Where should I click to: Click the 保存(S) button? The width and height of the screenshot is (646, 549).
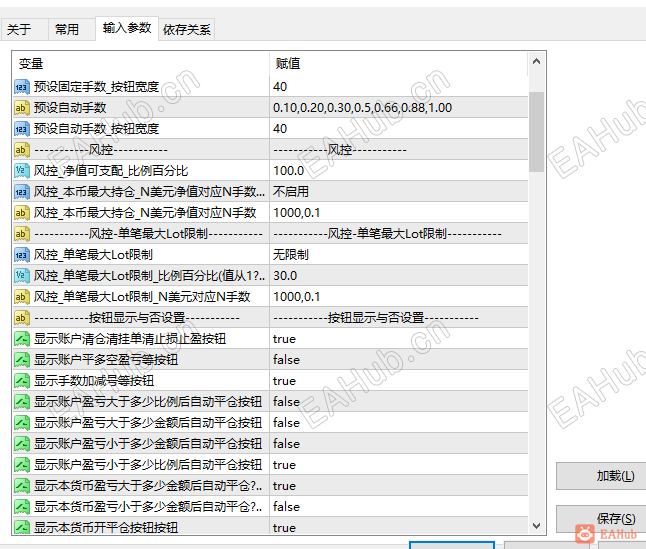pyautogui.click(x=602, y=519)
